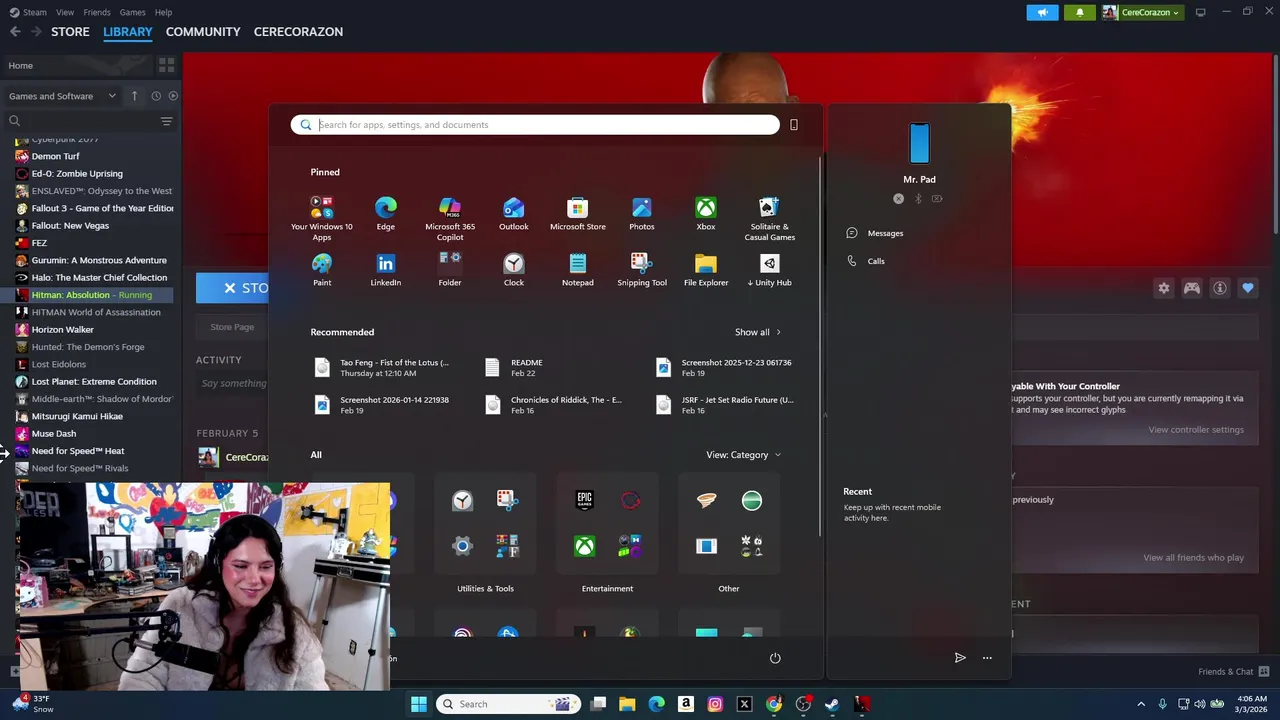The width and height of the screenshot is (1280, 720).
Task: Expand Games and Software dropdown in Steam
Action: 65,96
